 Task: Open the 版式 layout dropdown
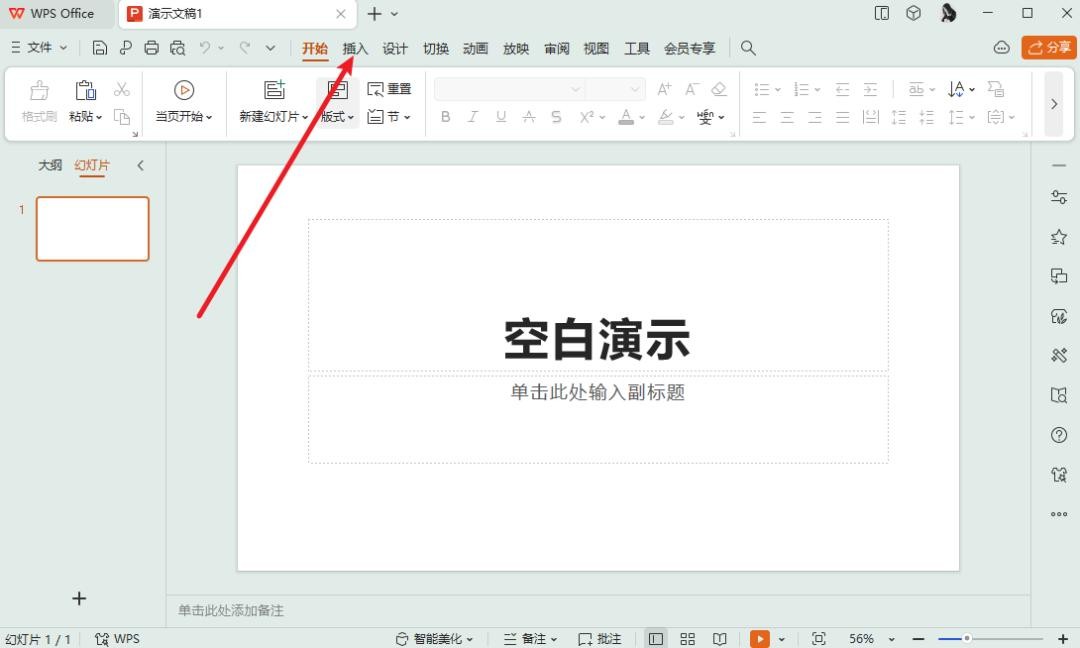(337, 116)
